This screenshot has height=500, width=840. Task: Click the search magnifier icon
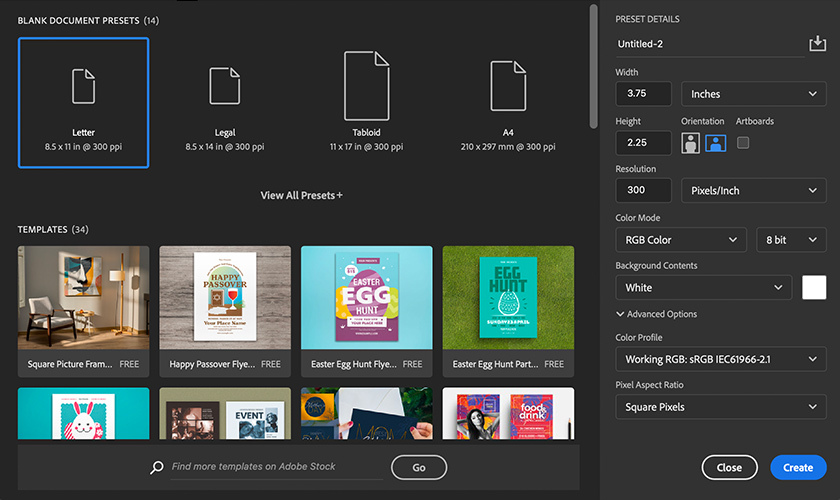pos(157,467)
